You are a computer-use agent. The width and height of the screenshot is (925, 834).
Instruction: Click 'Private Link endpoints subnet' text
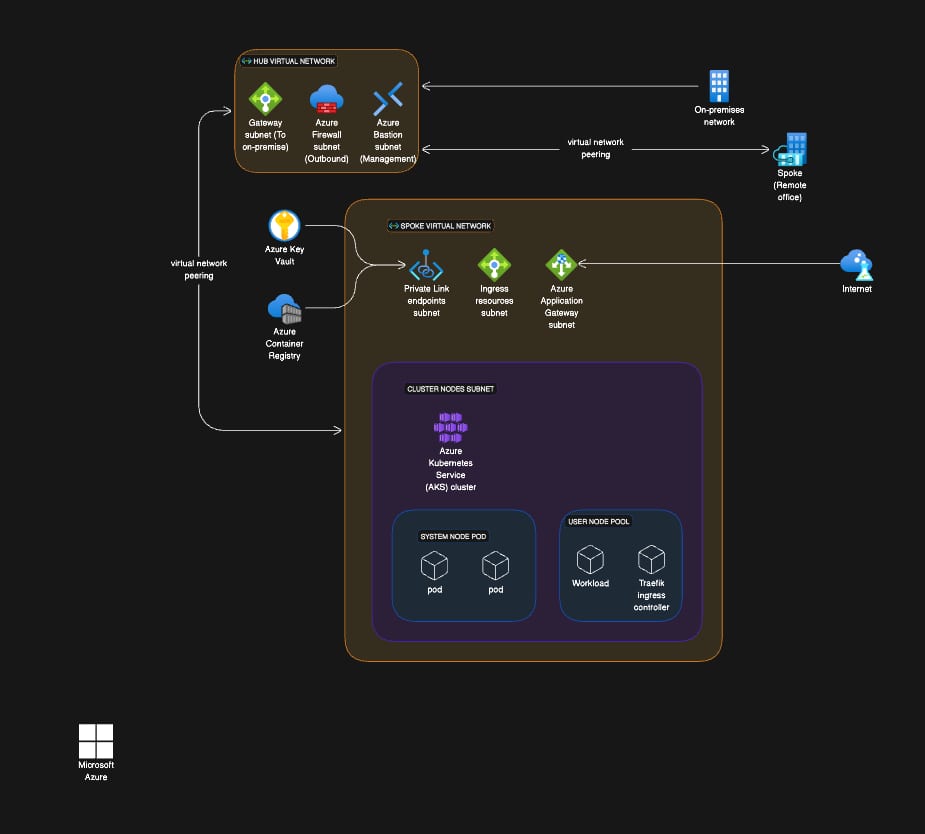(x=426, y=300)
